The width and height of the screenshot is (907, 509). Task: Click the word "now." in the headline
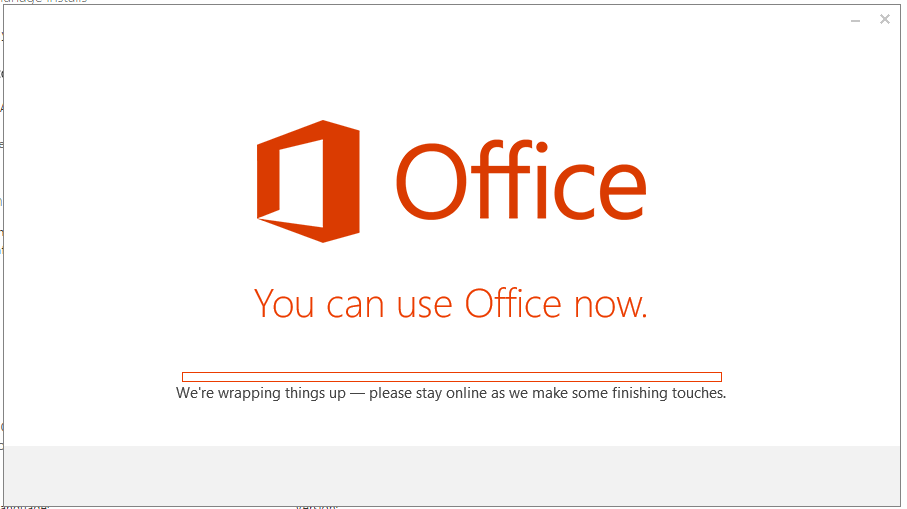[x=610, y=307]
